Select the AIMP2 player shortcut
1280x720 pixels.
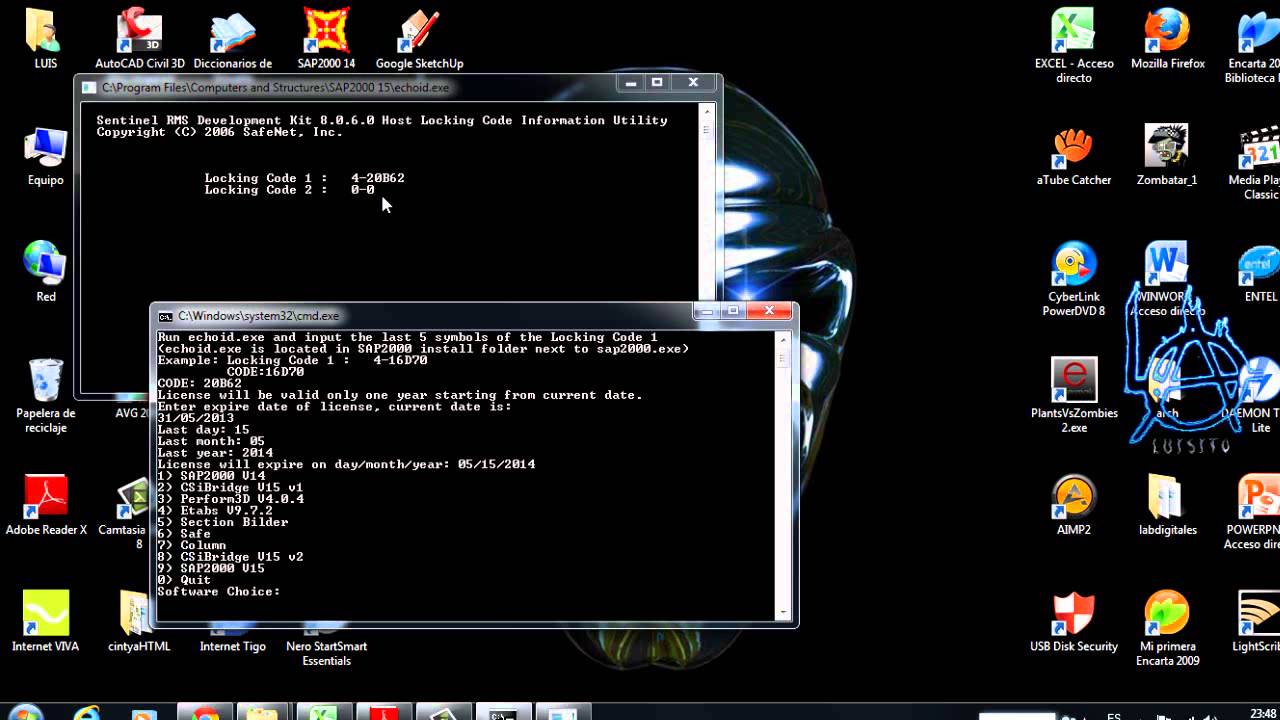(1074, 506)
